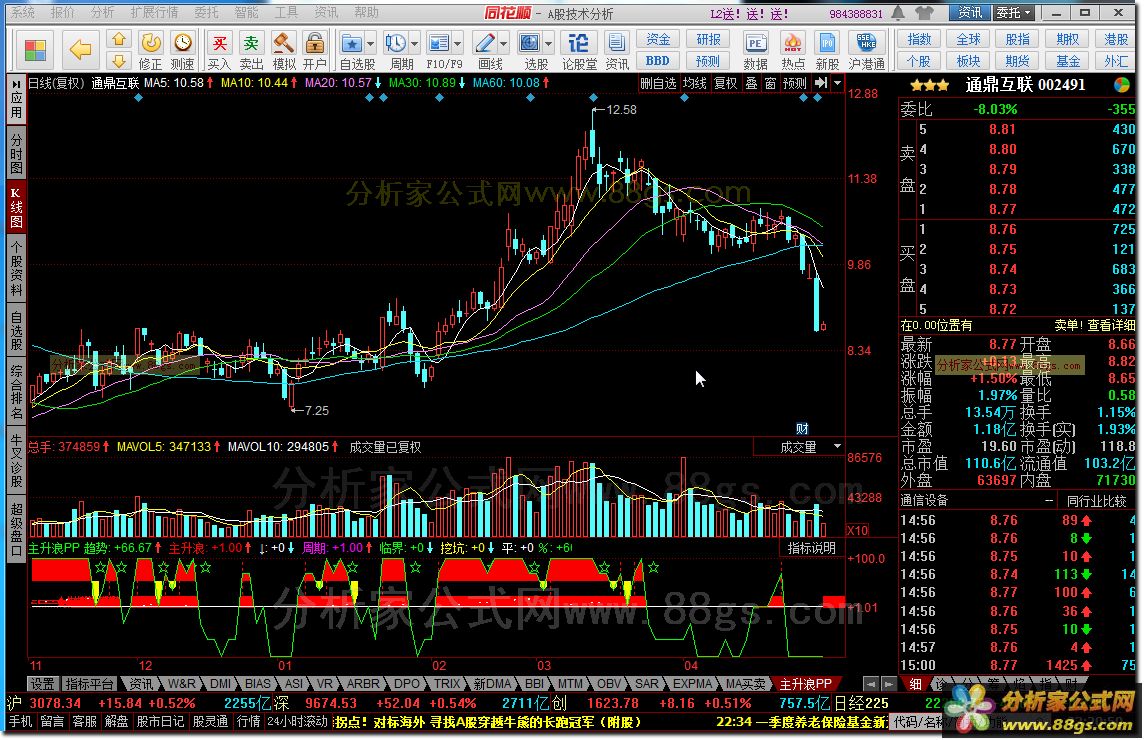Click the 删自选 button

coord(658,83)
